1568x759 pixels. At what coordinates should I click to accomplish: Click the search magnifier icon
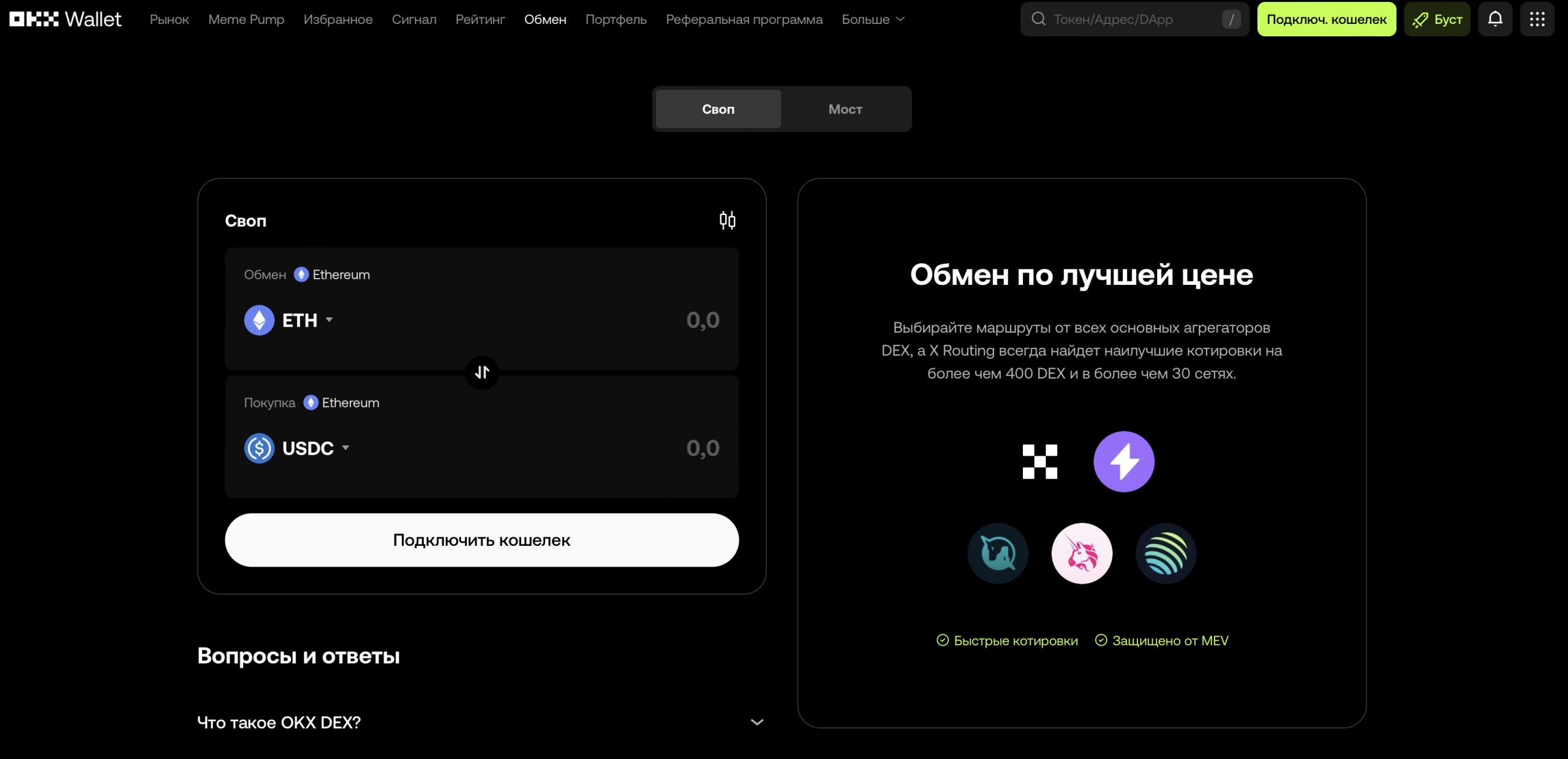(1038, 19)
